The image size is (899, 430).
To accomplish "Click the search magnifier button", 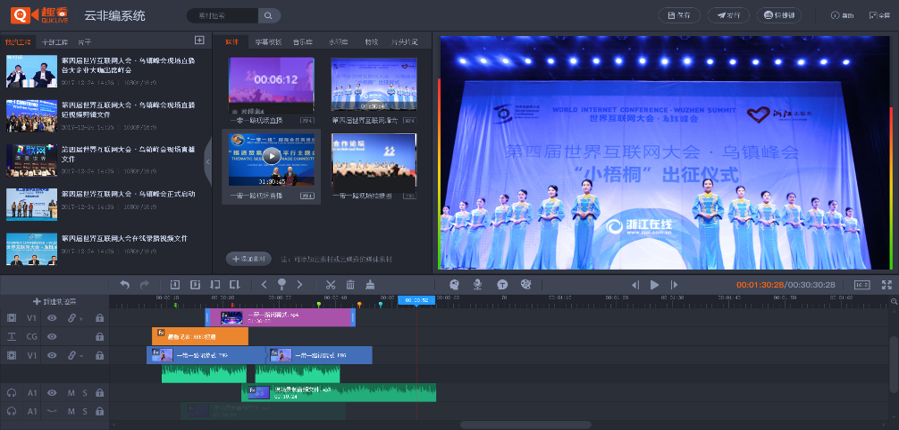I will point(269,15).
